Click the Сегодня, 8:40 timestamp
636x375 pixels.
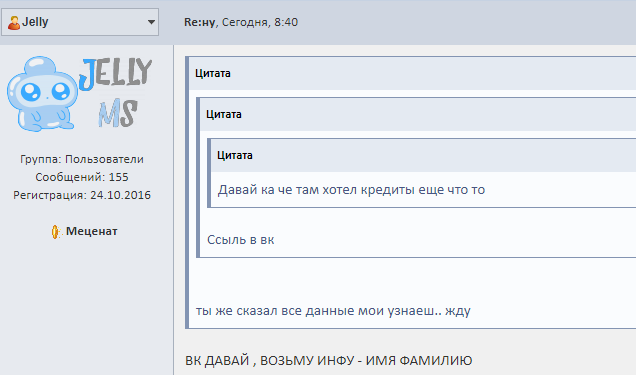[x=260, y=22]
